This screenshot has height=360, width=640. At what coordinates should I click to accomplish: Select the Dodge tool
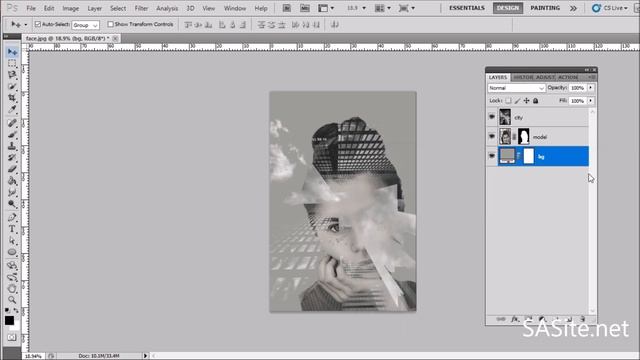coord(12,203)
